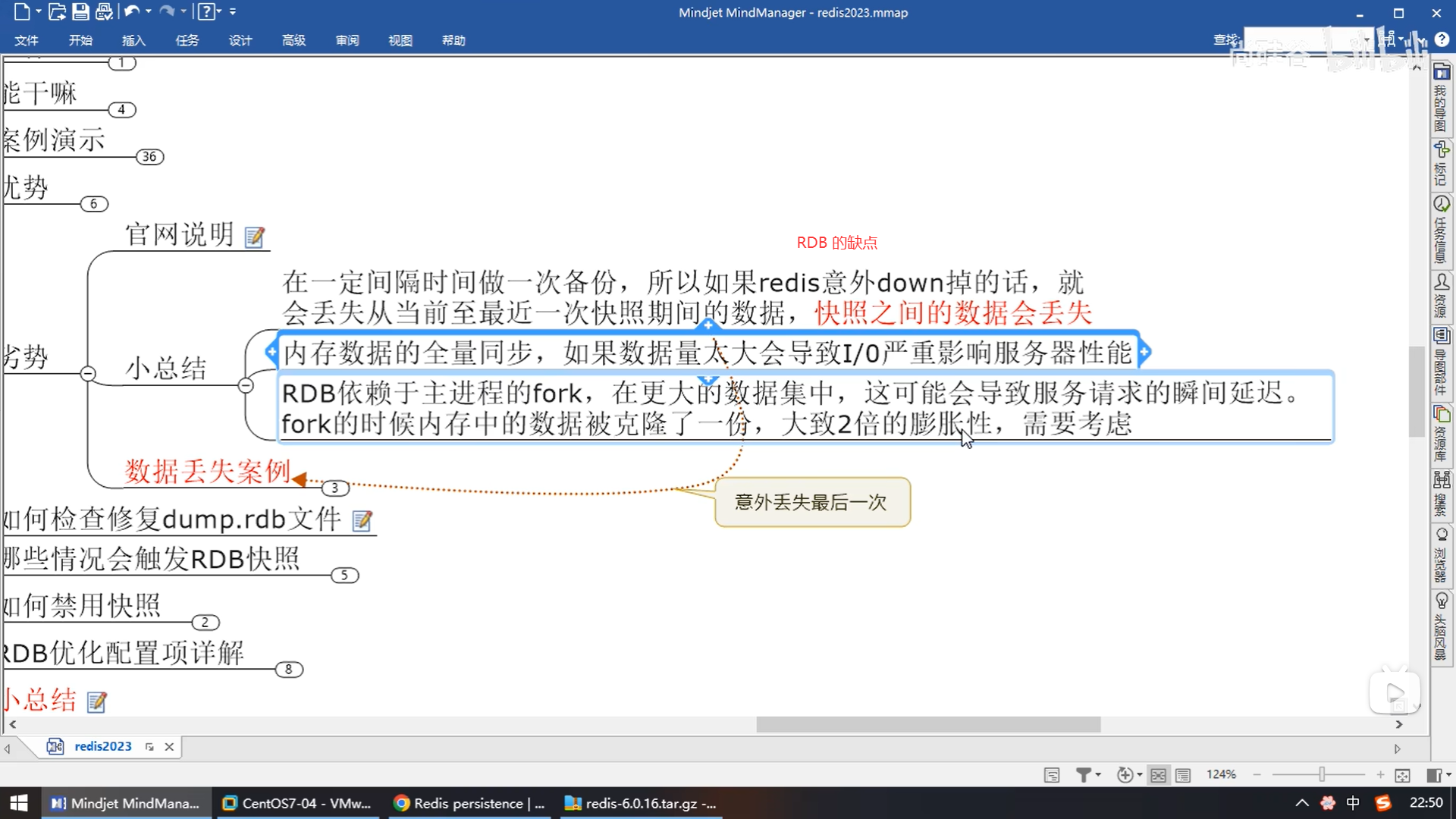Click the Save icon in quick access toolbar
Viewport: 1456px width, 819px height.
80,11
